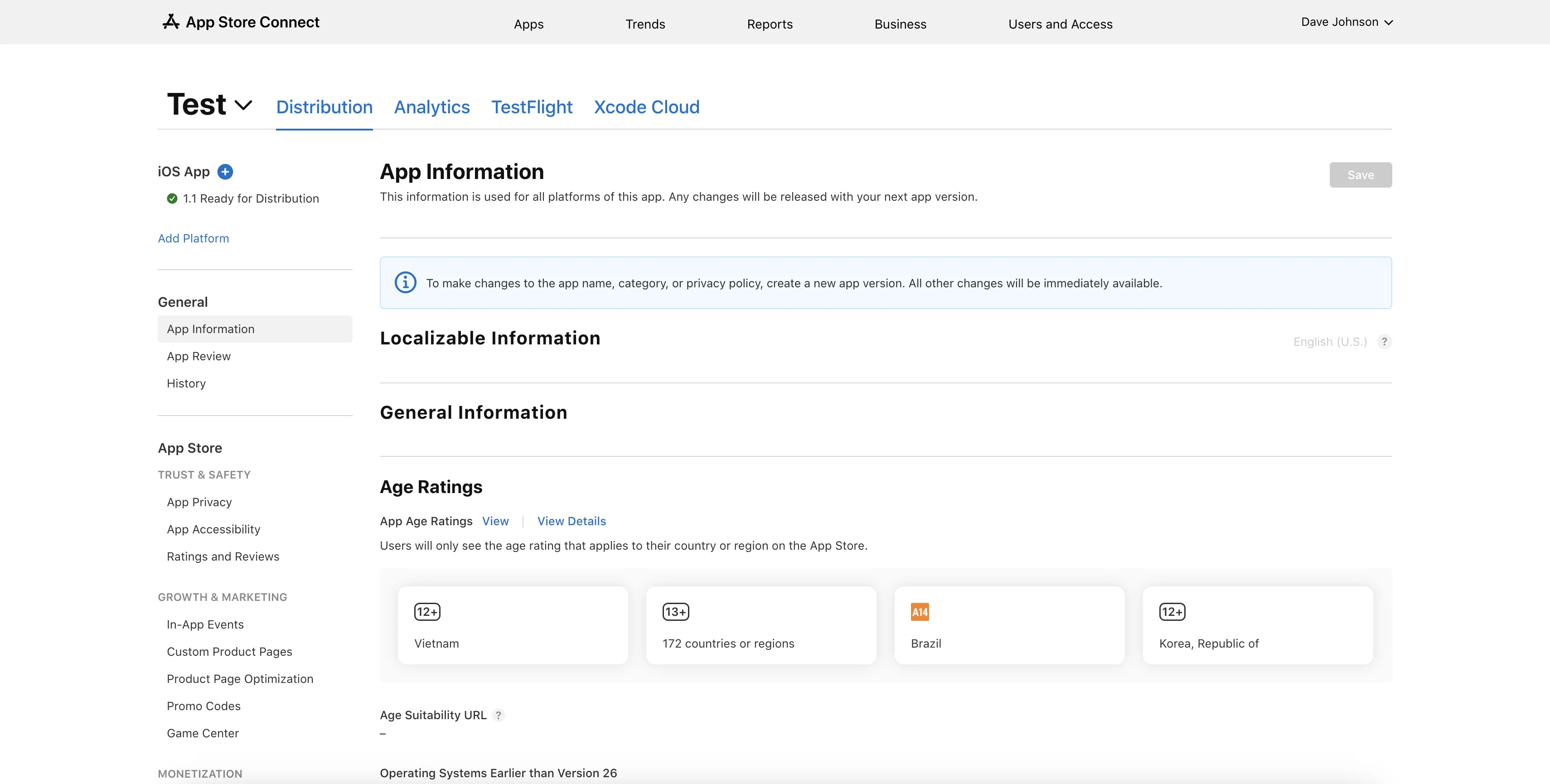Click the App Store Connect logo icon

[x=171, y=22]
